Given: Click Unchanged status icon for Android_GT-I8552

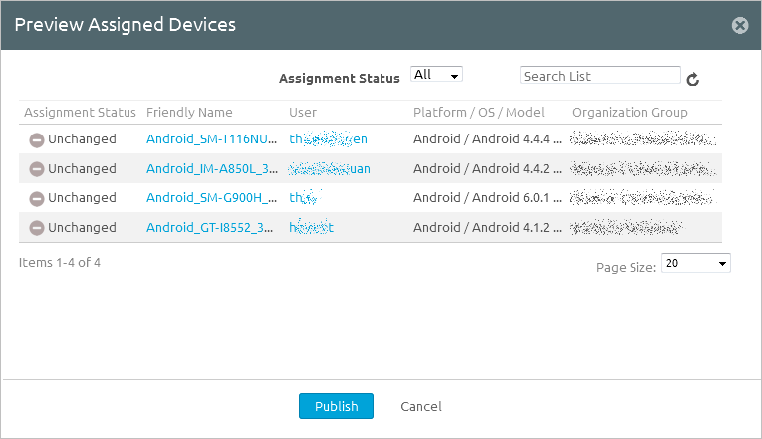Looking at the screenshot, I should coord(36,228).
